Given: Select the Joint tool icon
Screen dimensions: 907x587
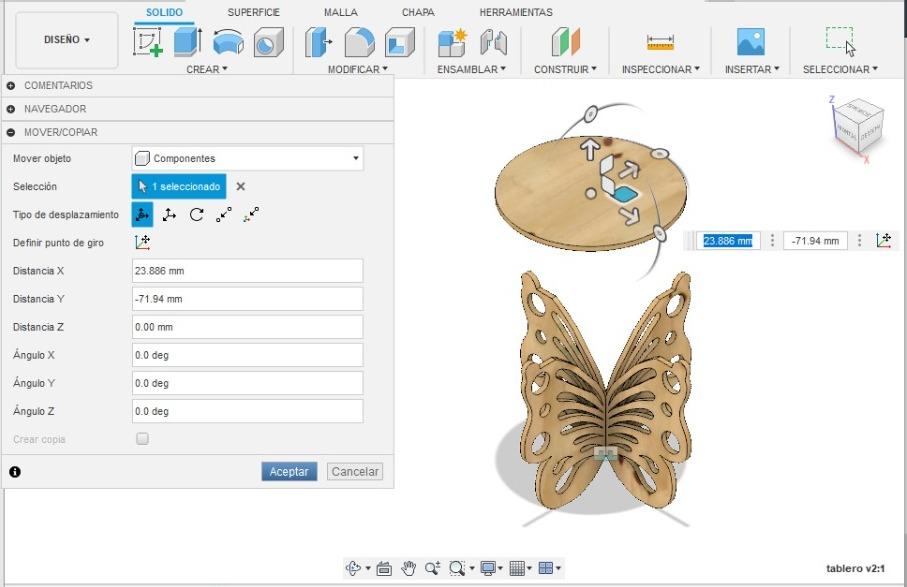Looking at the screenshot, I should pyautogui.click(x=493, y=42).
